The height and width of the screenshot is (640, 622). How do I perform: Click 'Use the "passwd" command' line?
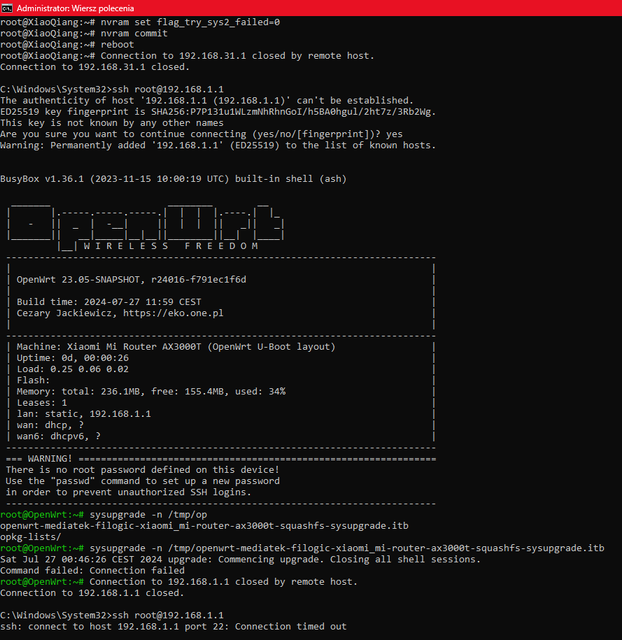click(142, 481)
